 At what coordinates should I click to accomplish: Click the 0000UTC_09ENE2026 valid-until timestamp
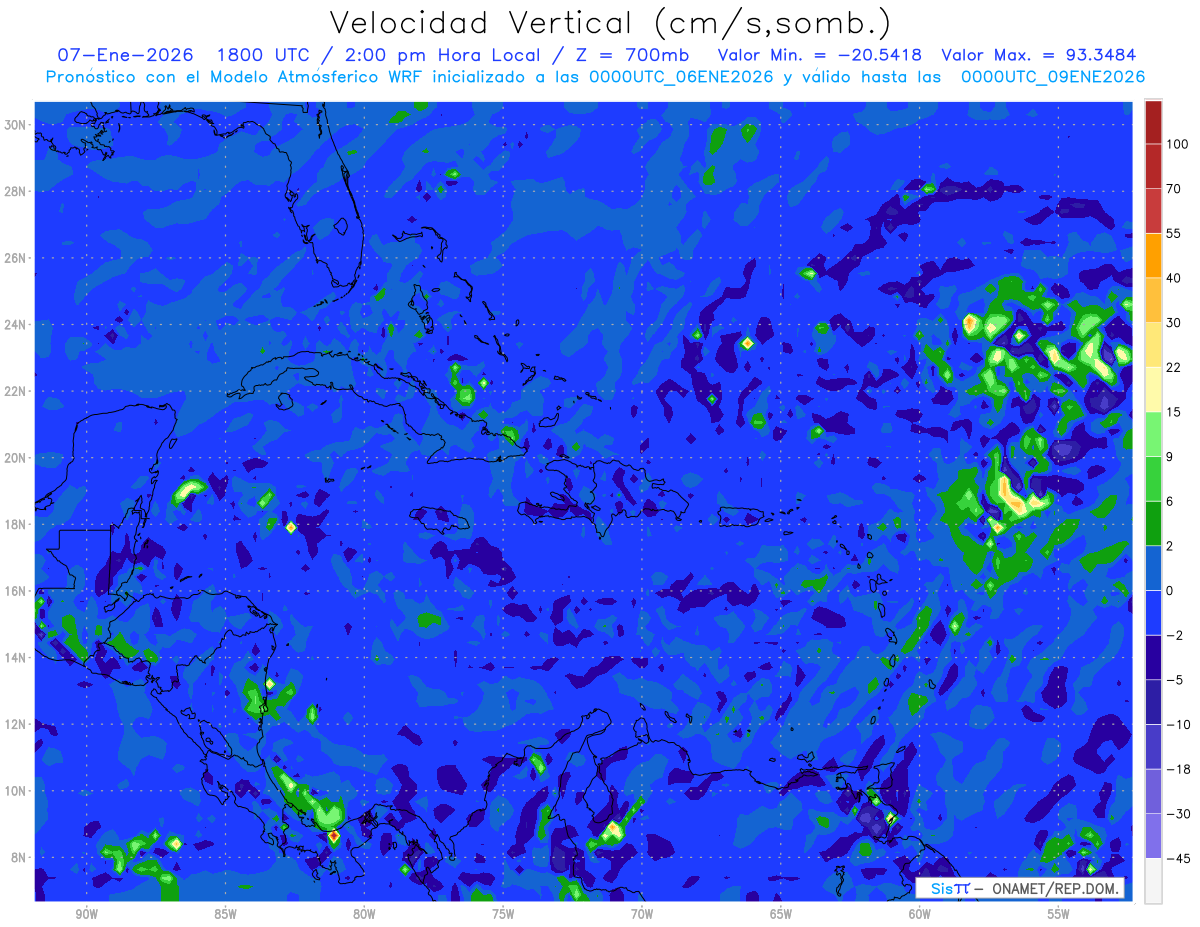click(x=1053, y=77)
